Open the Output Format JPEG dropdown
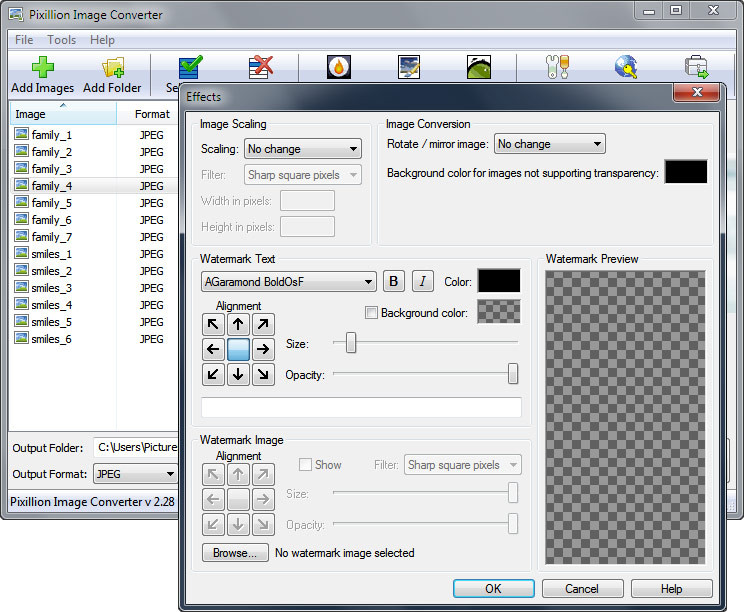Image resolution: width=744 pixels, height=612 pixels. coord(135,474)
